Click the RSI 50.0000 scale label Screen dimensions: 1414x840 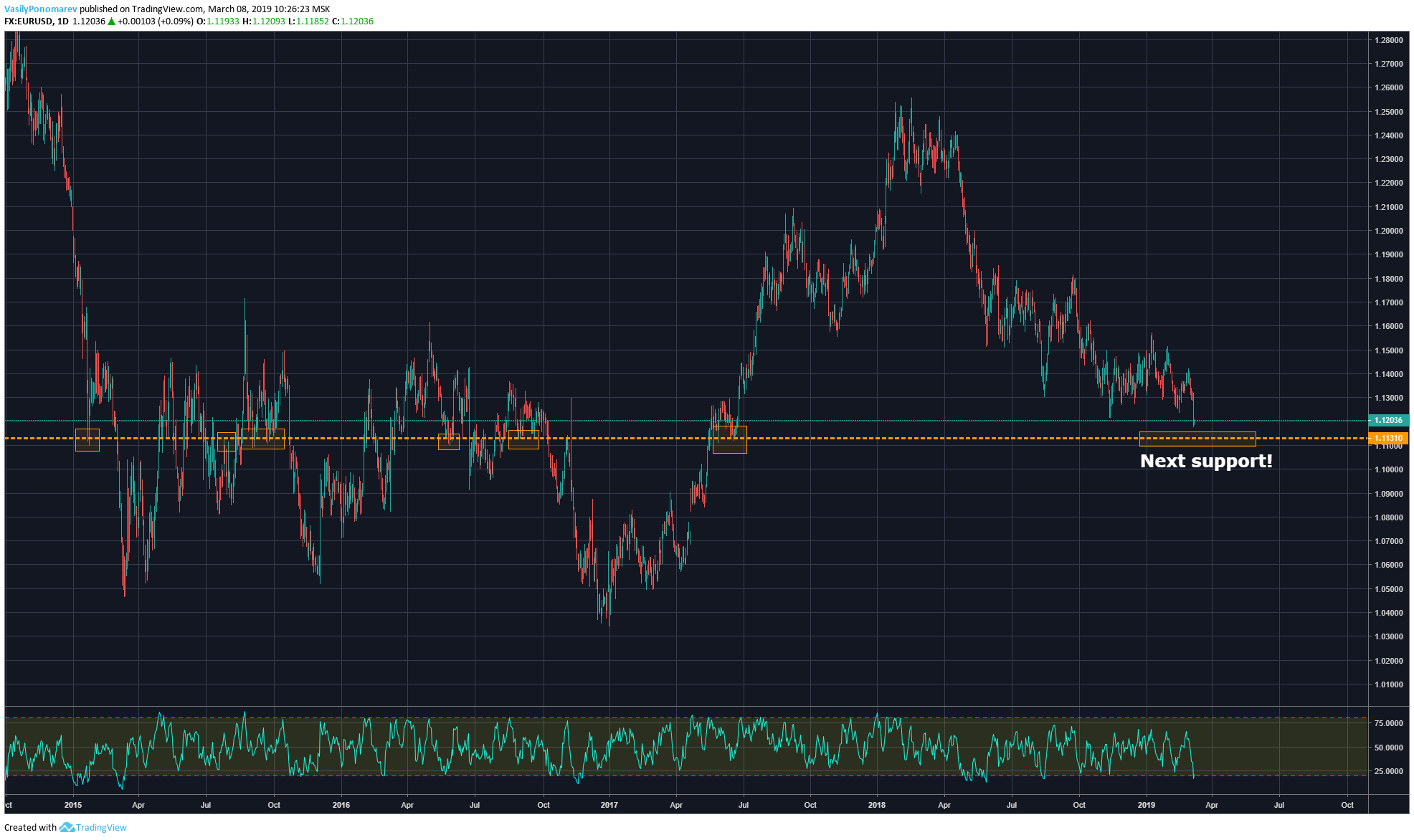coord(1388,748)
